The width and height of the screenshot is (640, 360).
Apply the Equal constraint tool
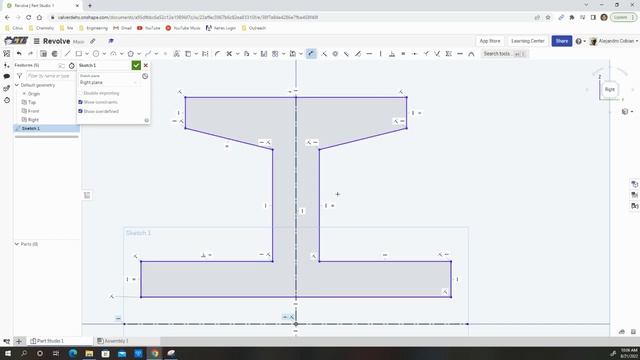pyautogui.click(x=403, y=53)
